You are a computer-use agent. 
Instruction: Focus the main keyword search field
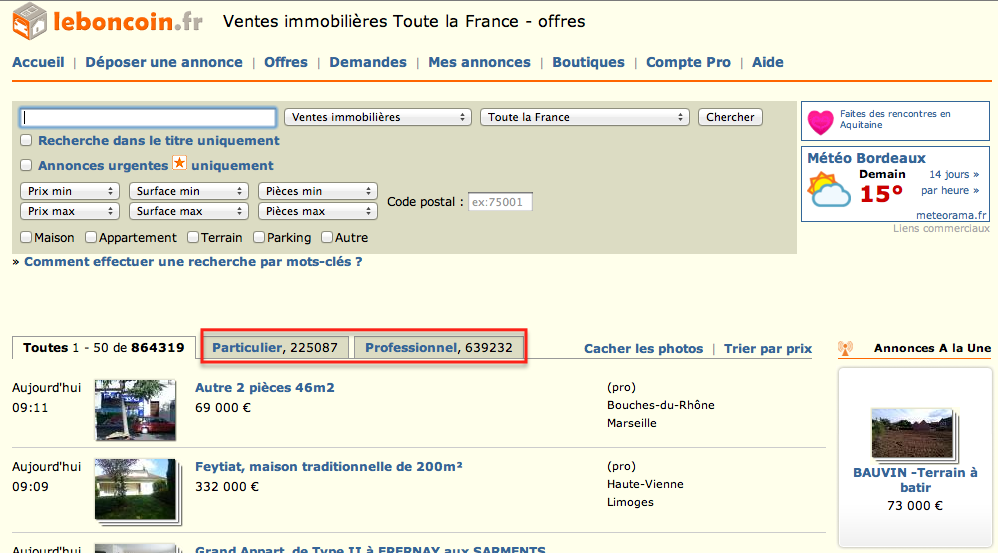[148, 117]
